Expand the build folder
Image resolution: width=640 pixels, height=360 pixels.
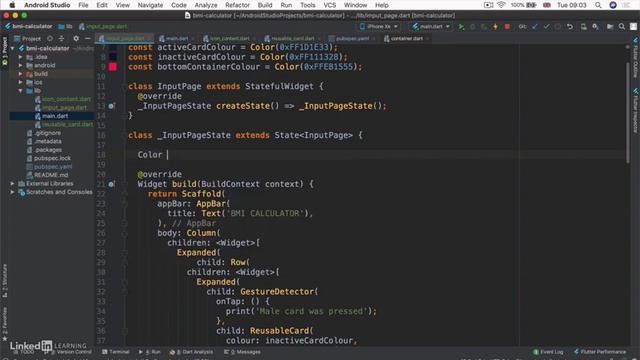[x=20, y=74]
